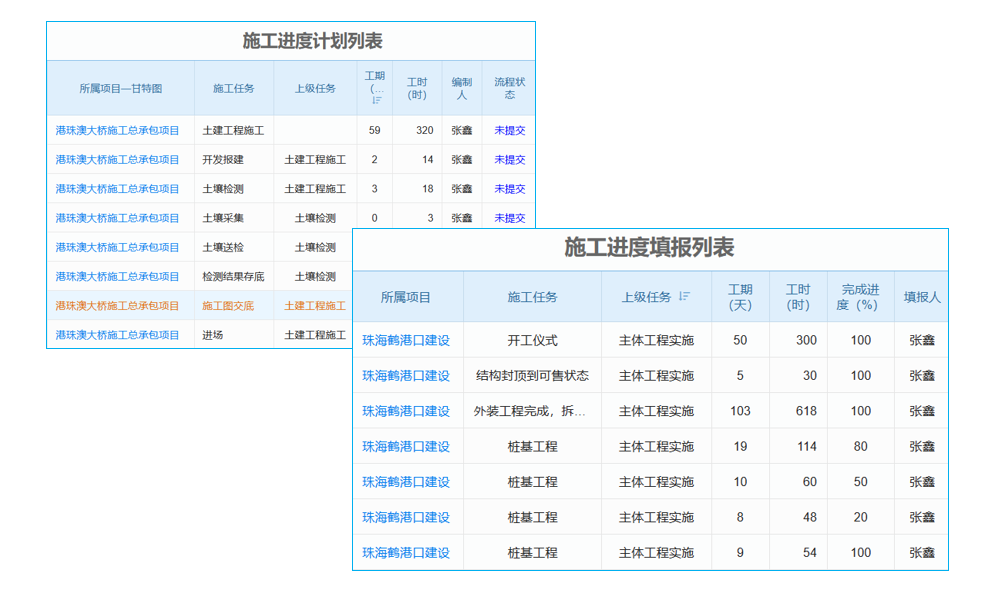
Task: Sort the 工期(天) column in the 填报列表
Action: pos(740,296)
